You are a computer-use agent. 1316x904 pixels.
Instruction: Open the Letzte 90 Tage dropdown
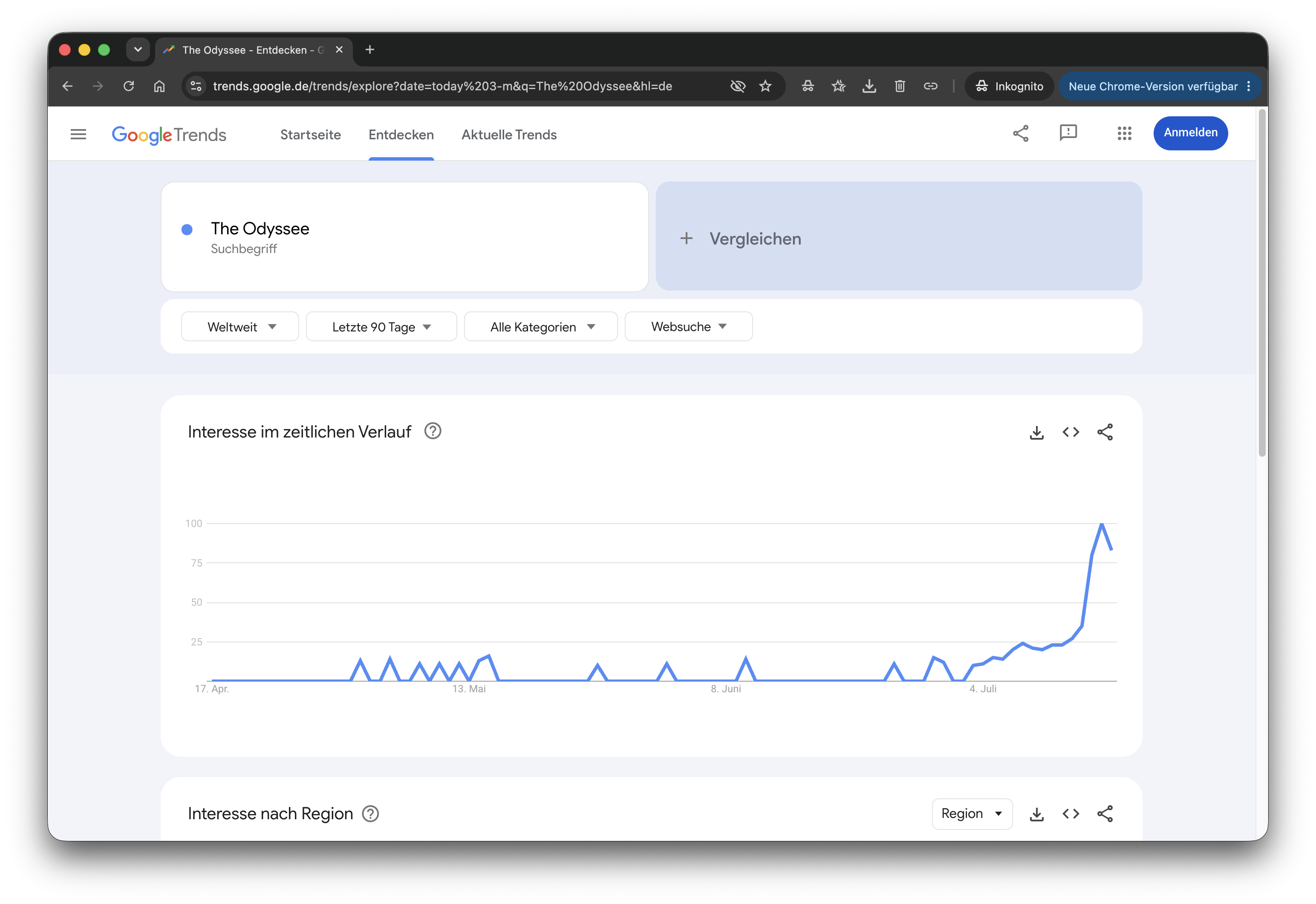(381, 327)
